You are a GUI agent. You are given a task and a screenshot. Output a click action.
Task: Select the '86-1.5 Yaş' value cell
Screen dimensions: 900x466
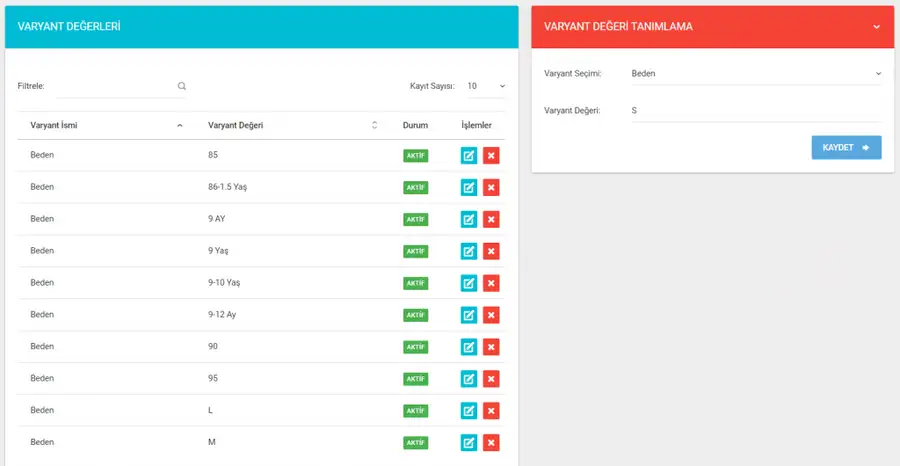[227, 187]
